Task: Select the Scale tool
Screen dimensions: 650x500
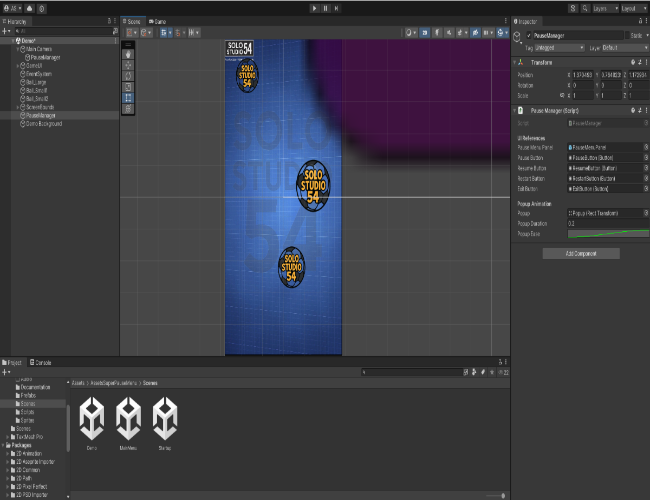Action: 128,87
